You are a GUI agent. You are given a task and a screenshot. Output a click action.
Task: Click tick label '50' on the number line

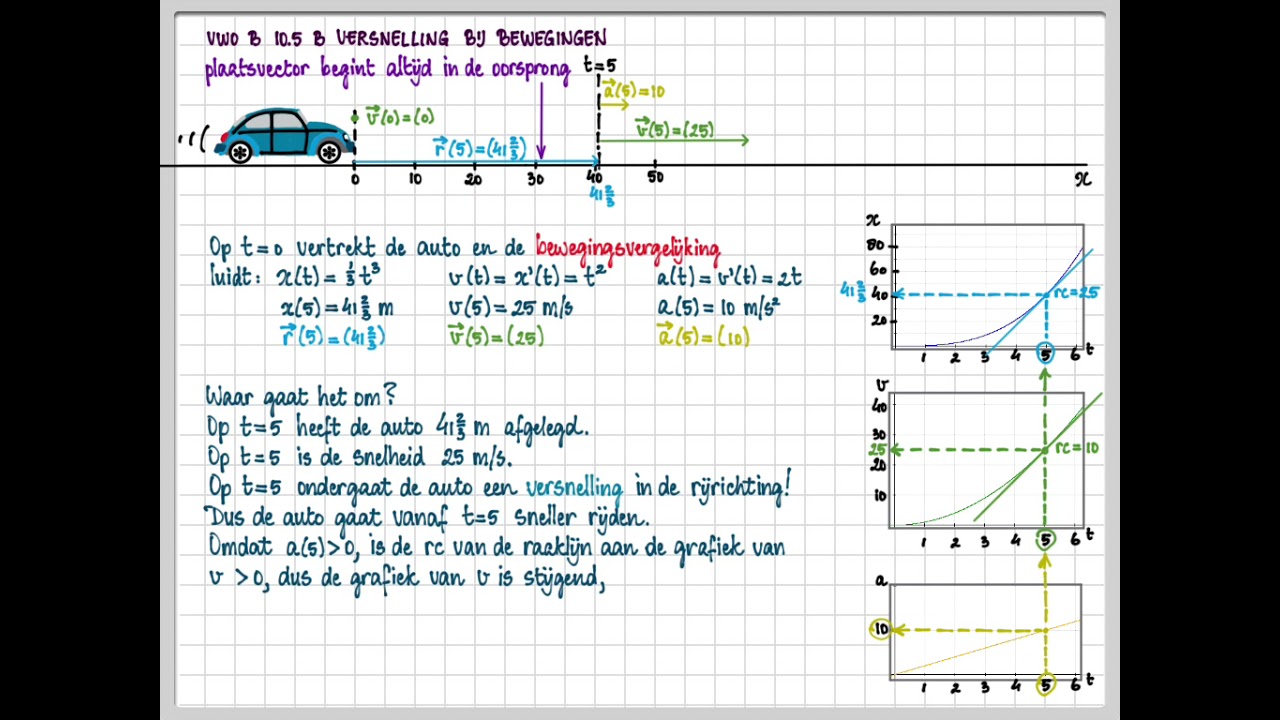pyautogui.click(x=655, y=177)
